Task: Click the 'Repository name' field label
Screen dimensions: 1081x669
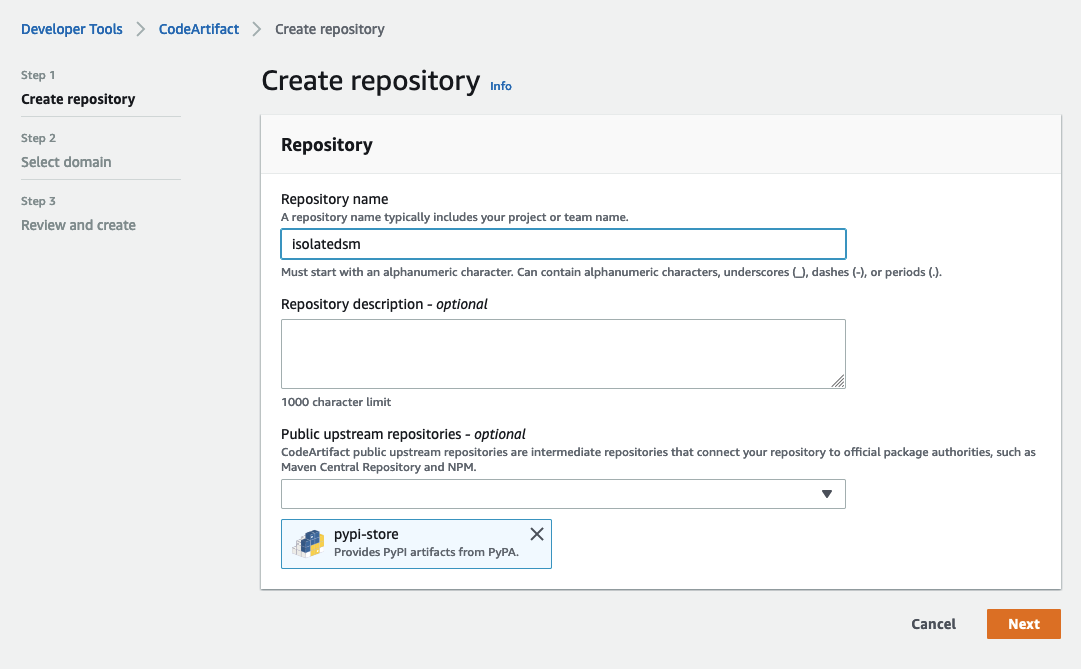Action: (x=334, y=199)
